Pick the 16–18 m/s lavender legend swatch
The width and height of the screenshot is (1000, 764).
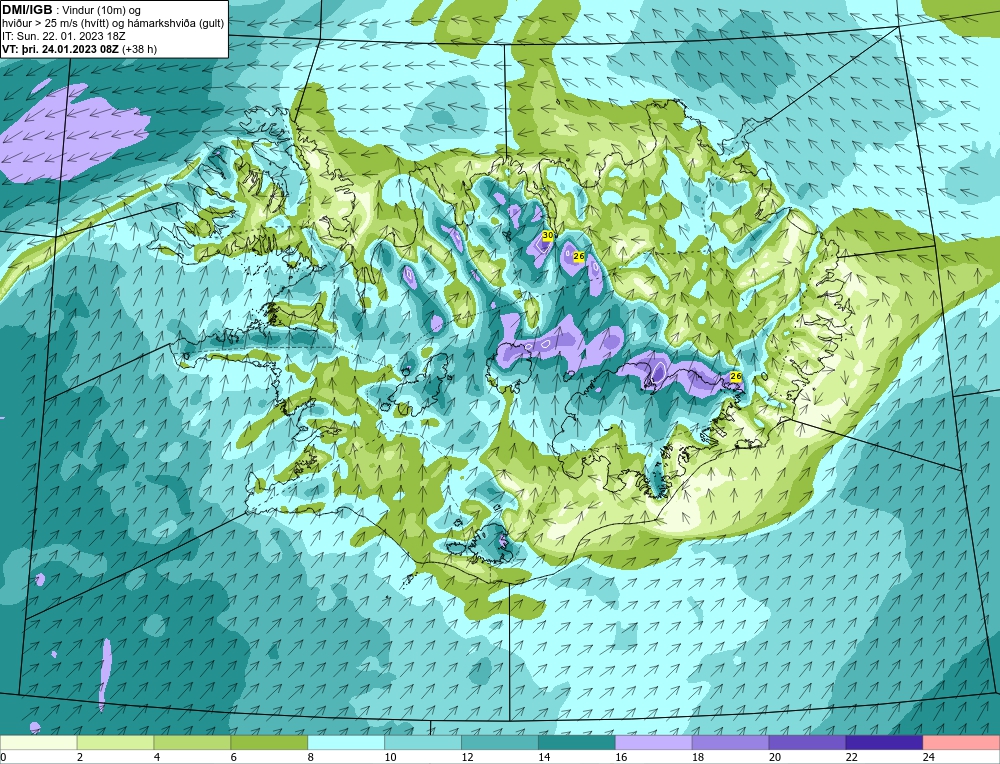pyautogui.click(x=654, y=743)
